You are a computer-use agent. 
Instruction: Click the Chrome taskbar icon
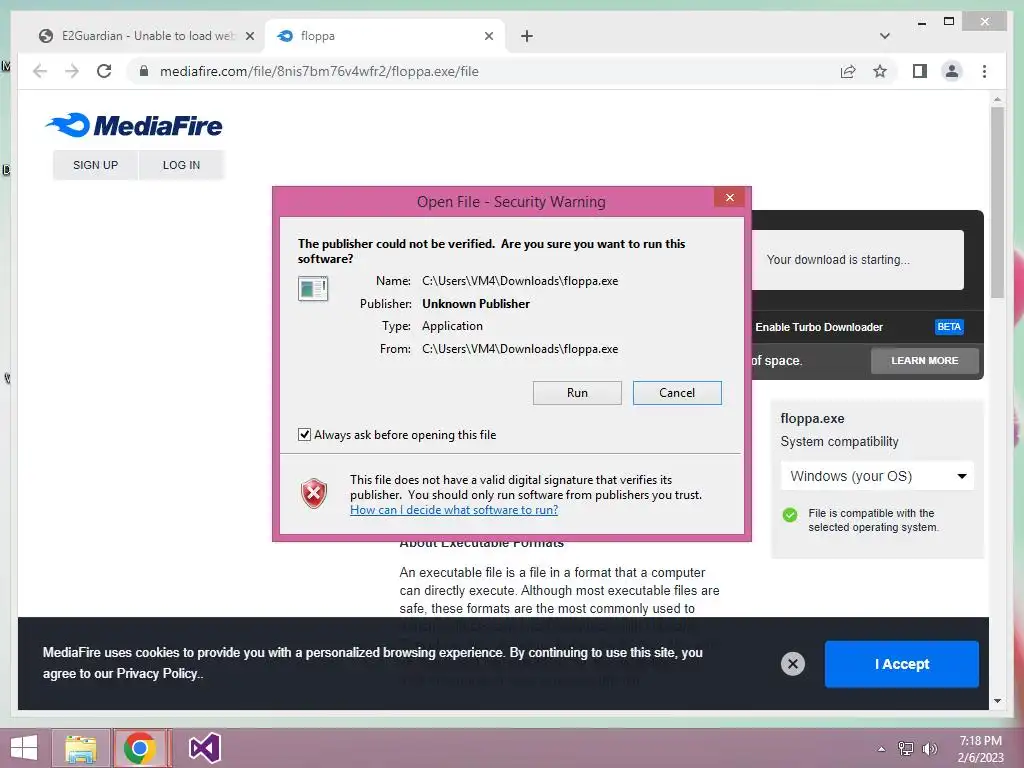tap(139, 748)
